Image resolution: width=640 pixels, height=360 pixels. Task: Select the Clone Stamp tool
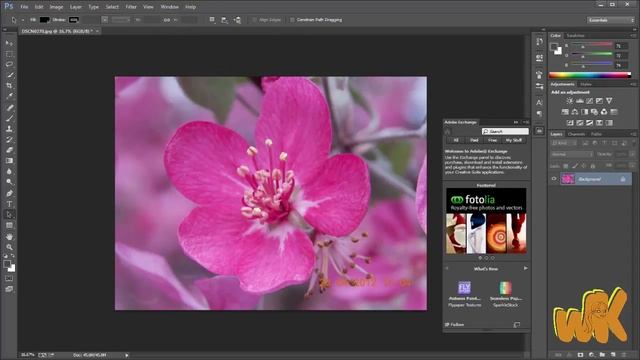click(x=9, y=129)
